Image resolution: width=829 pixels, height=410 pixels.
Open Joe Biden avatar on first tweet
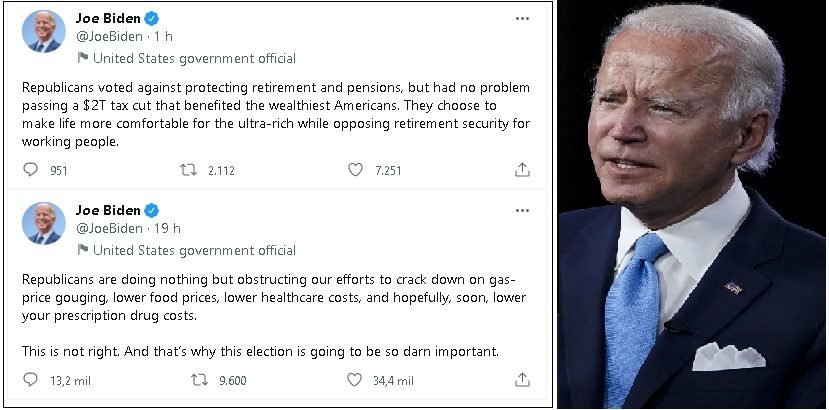[x=43, y=31]
